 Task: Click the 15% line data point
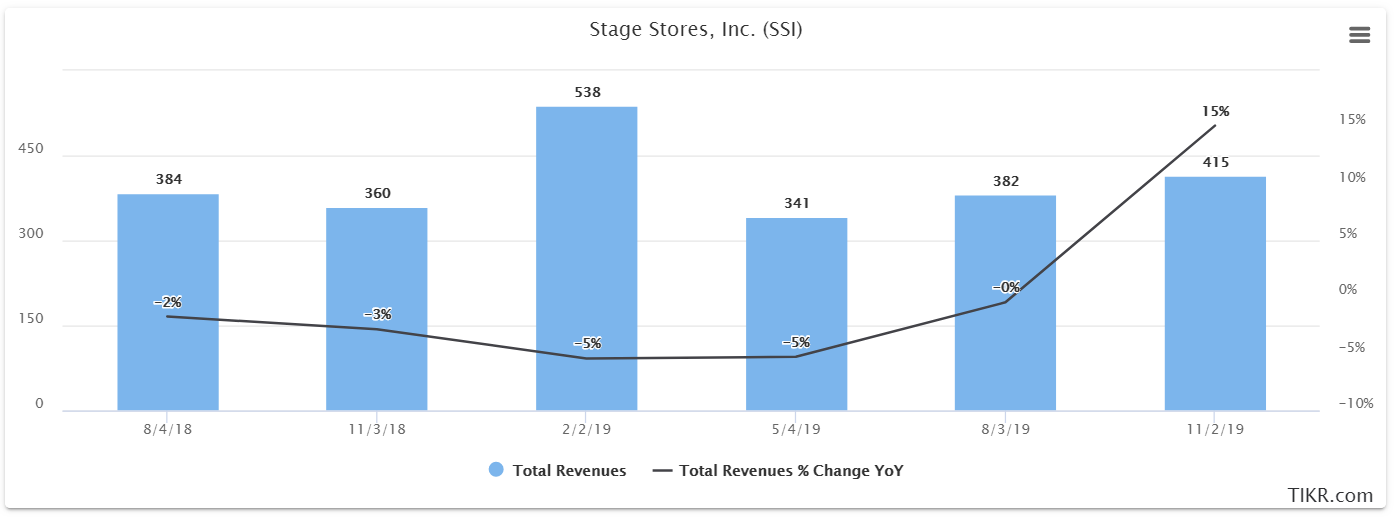pyautogui.click(x=1215, y=125)
